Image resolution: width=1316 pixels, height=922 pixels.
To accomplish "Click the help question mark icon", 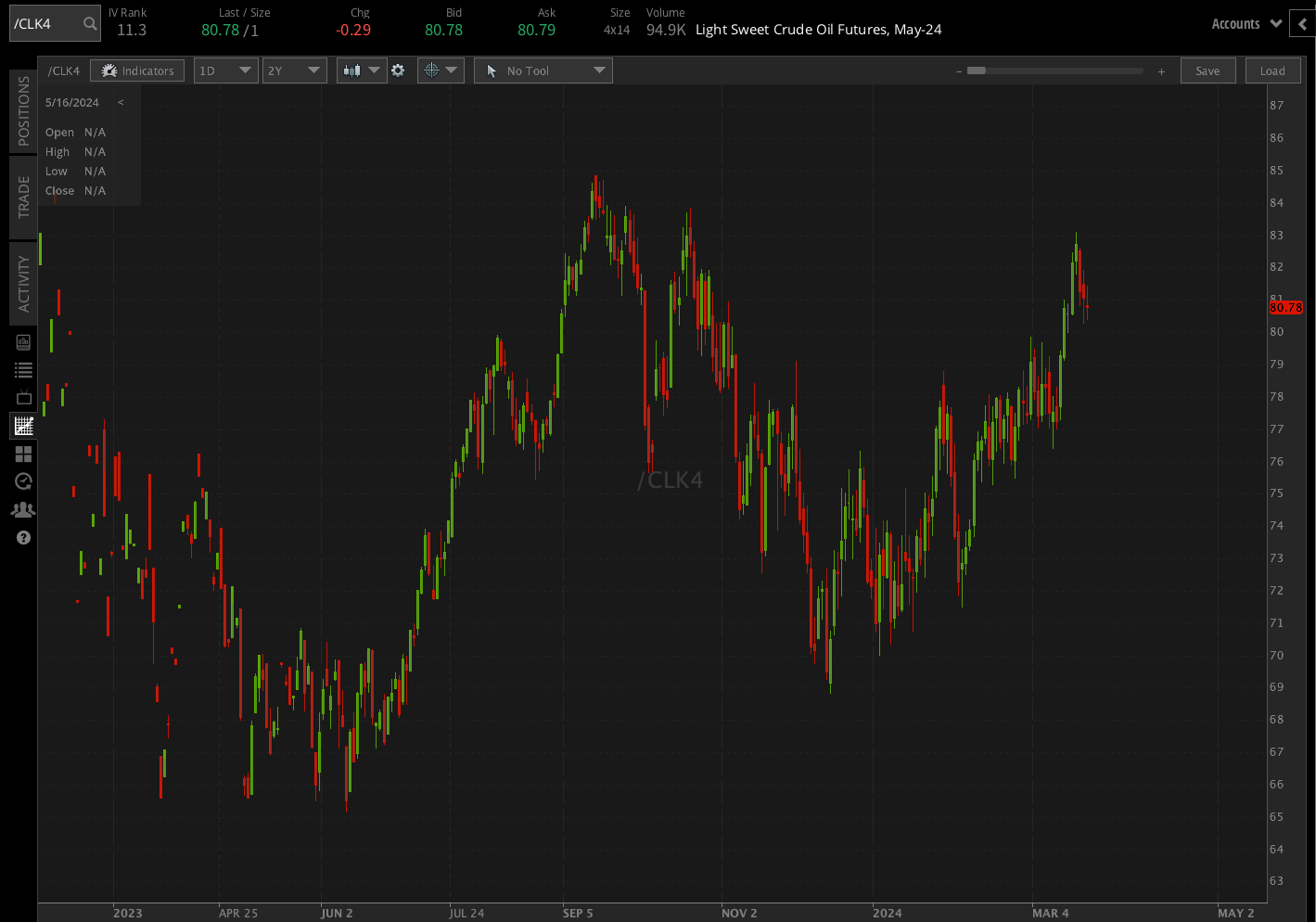I will (x=23, y=537).
